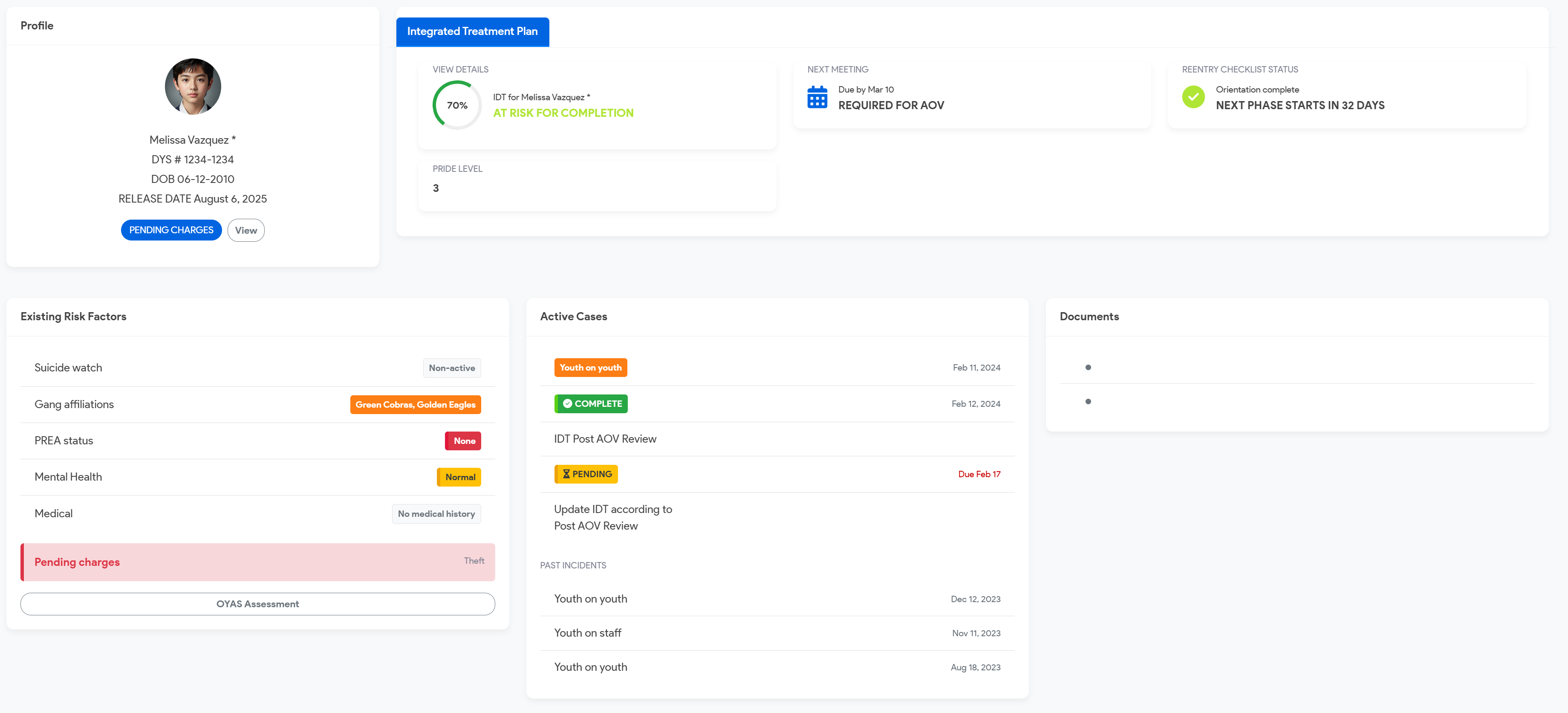Screen dimensions: 1568x713
Task: Click the yellow Normal mental health badge
Action: (x=459, y=477)
